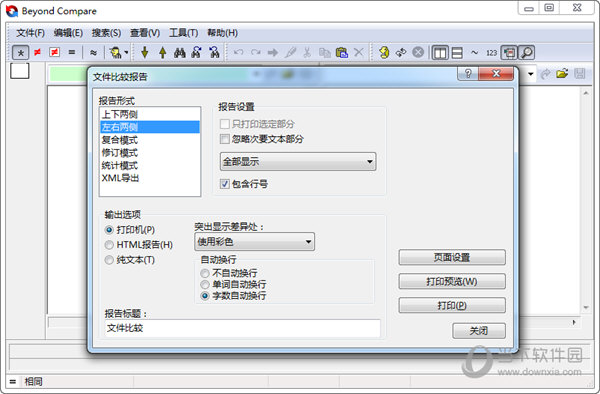Choose 不自动换行 radio option

click(x=205, y=273)
